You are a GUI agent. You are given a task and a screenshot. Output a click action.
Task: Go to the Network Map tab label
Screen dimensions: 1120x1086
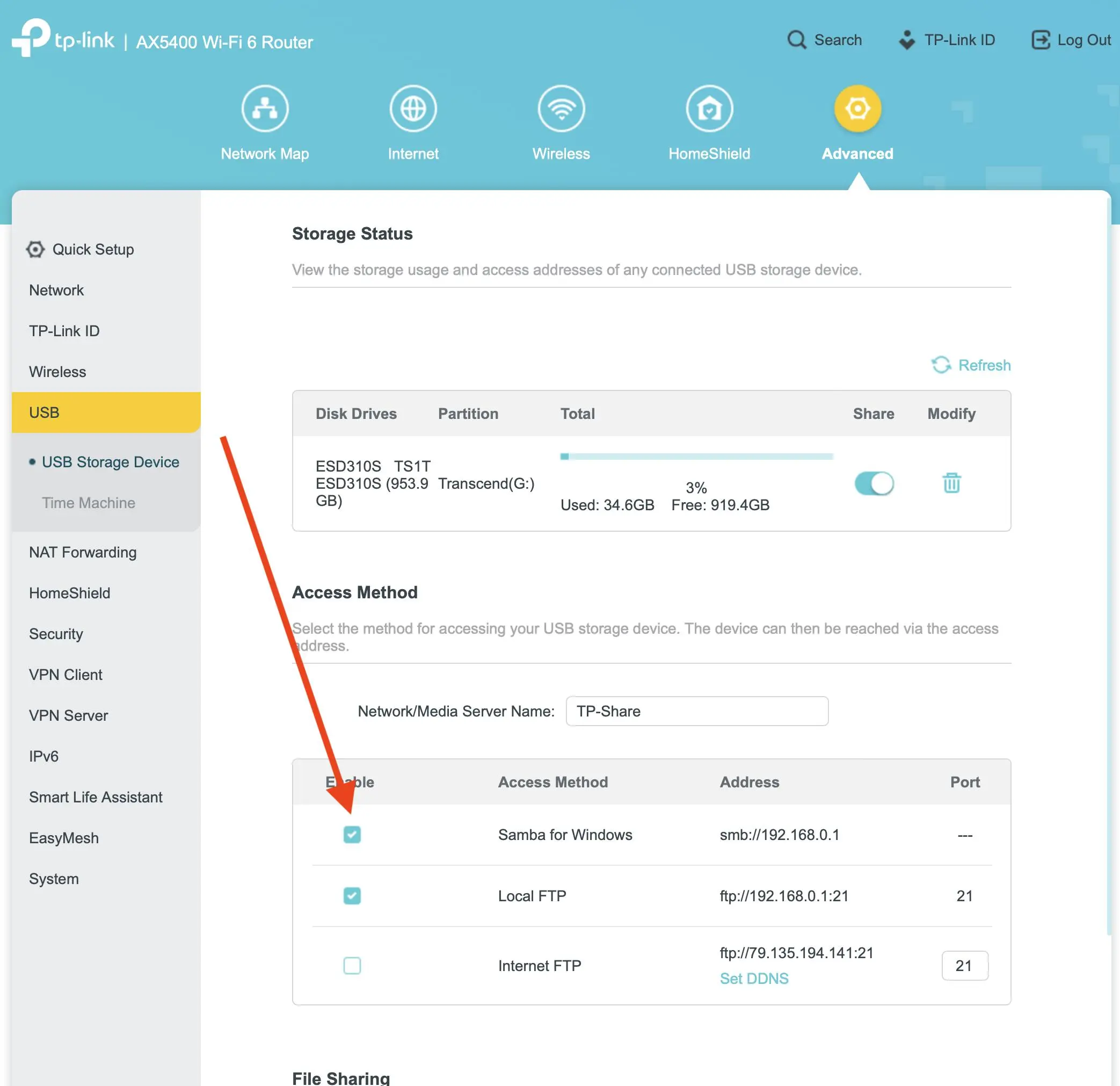click(265, 154)
